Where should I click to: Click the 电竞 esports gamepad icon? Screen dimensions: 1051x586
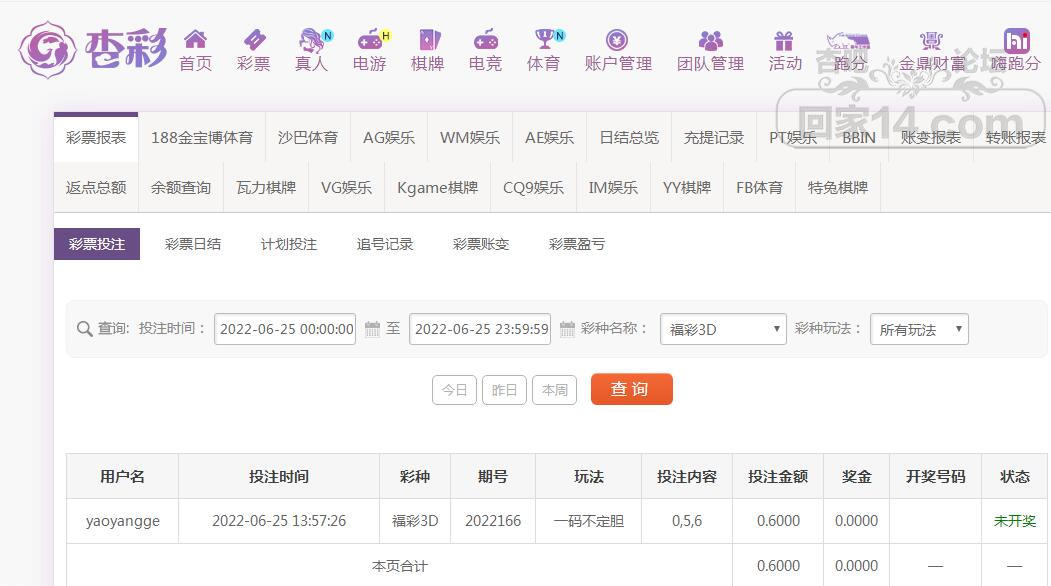(x=485, y=42)
